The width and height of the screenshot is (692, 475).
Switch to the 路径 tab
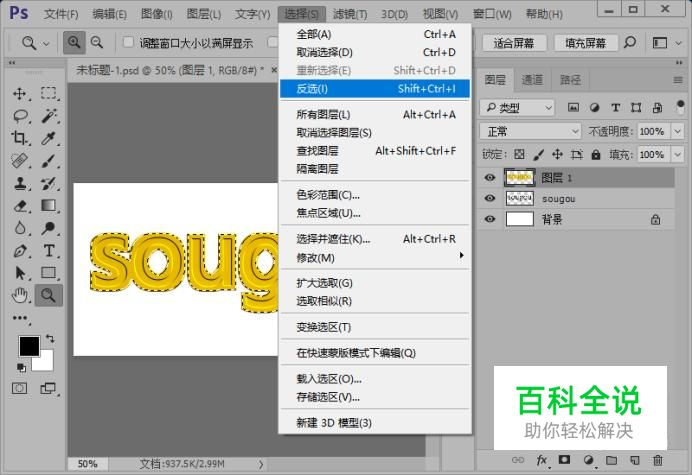tap(570, 80)
